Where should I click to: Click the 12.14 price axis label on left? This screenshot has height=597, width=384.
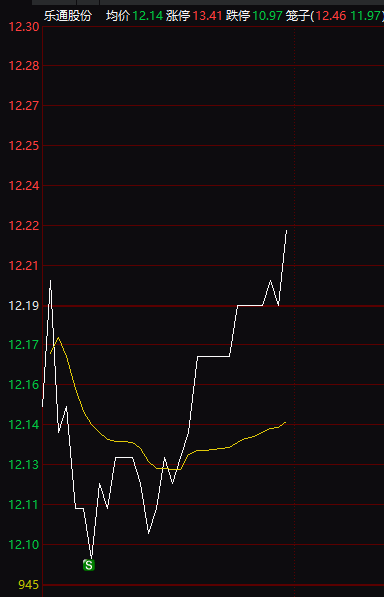(x=24, y=425)
